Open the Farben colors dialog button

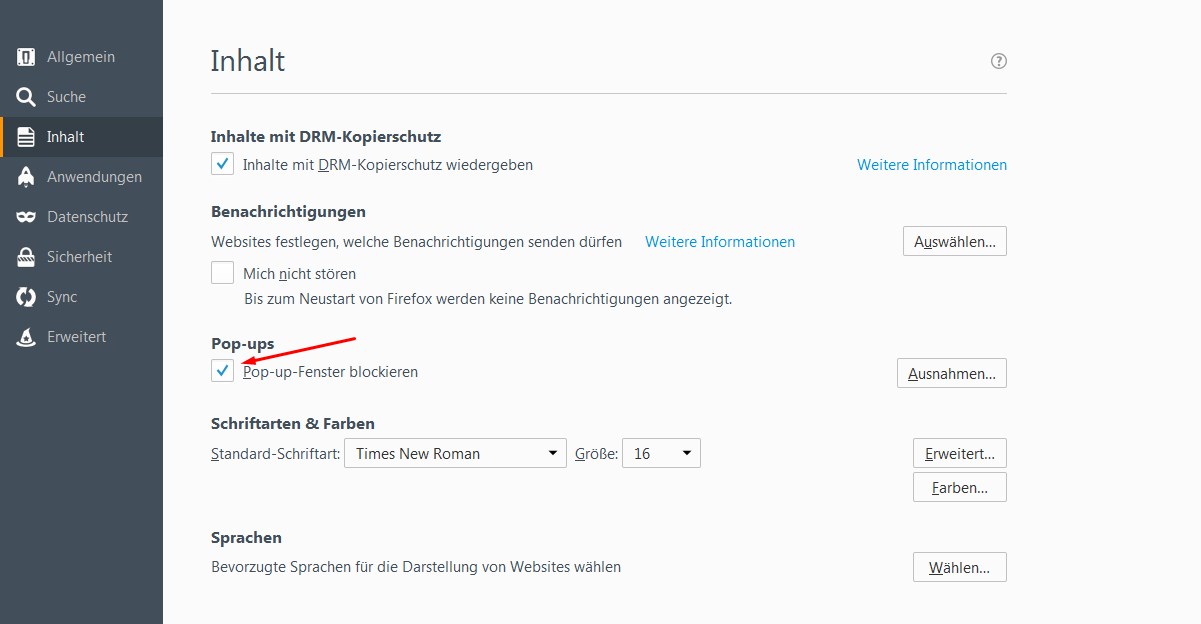(x=959, y=487)
